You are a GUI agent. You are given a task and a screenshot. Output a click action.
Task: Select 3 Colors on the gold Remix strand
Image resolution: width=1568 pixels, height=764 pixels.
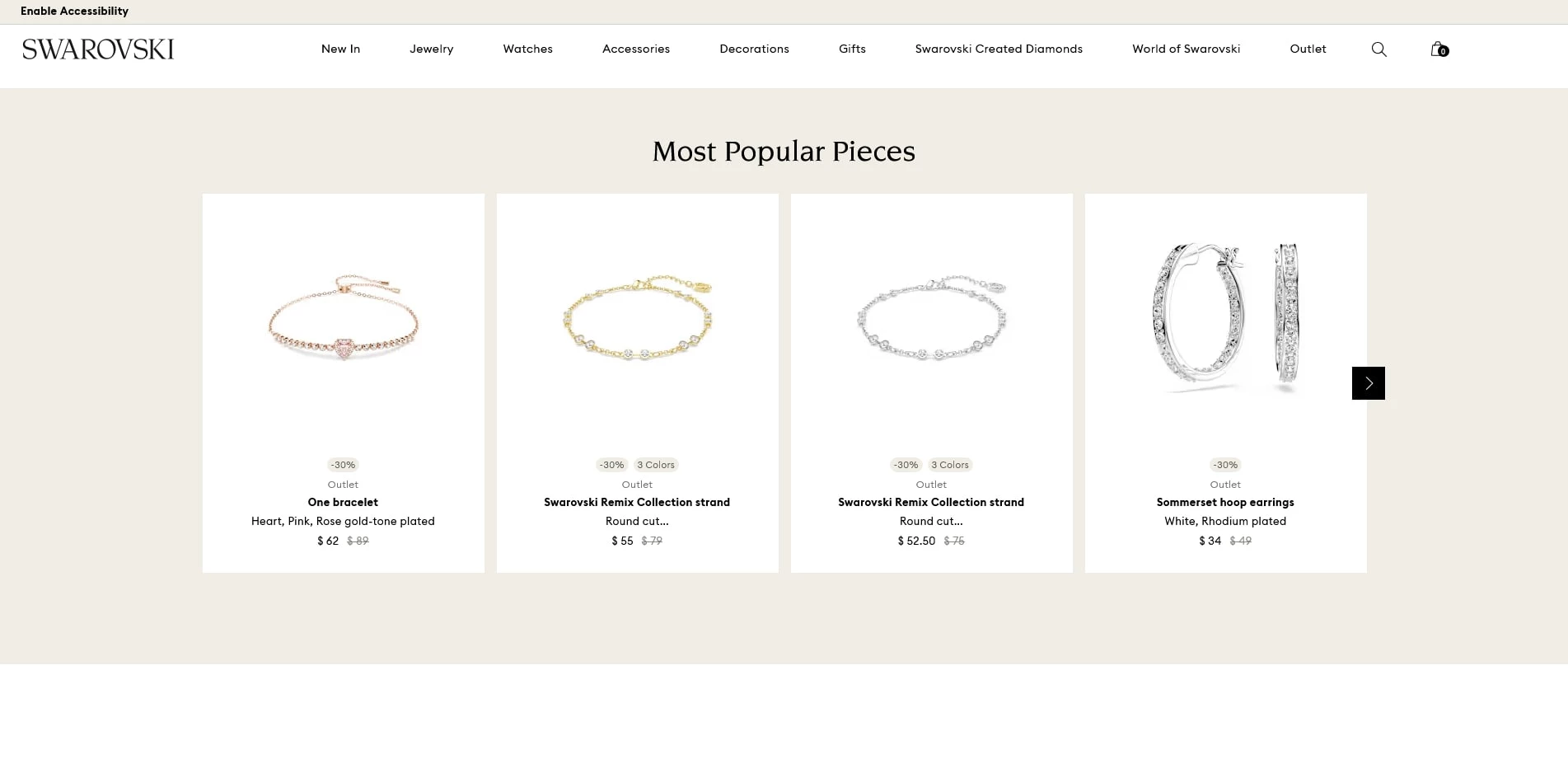tap(655, 464)
